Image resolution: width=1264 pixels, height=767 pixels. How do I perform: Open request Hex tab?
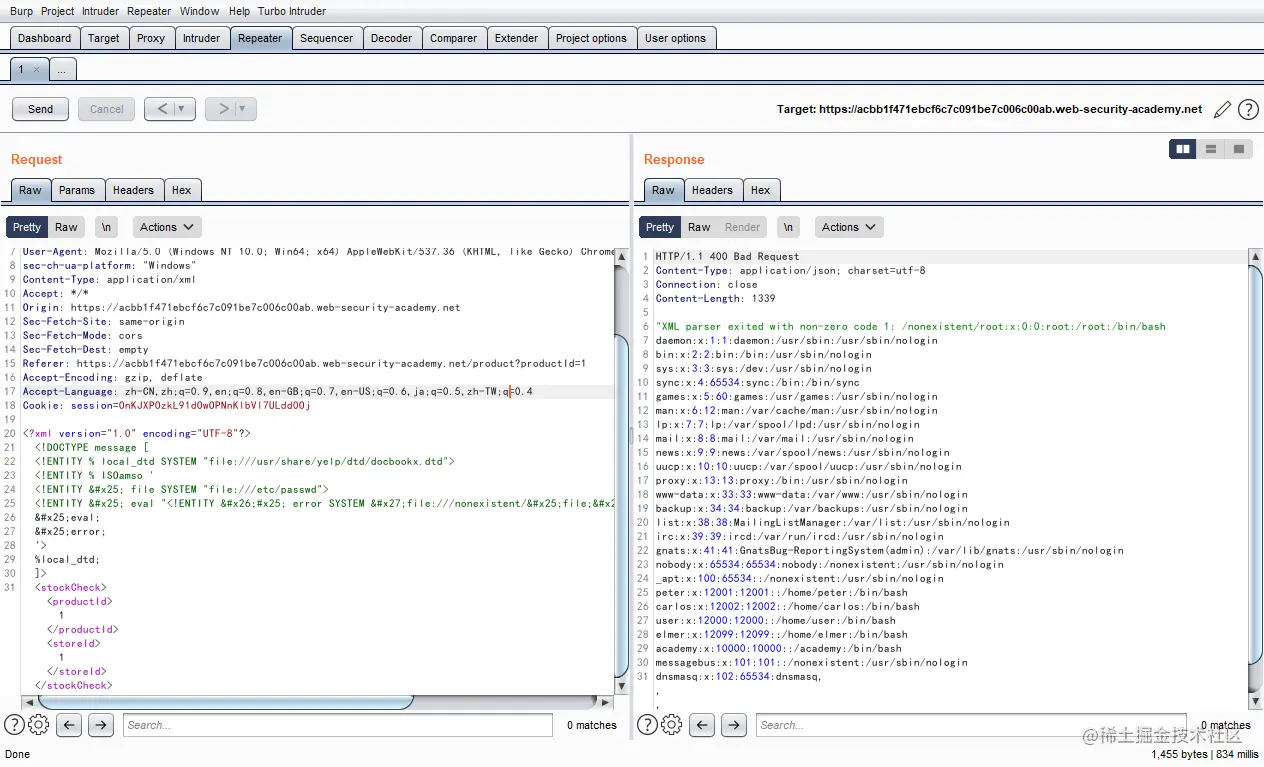(x=181, y=190)
